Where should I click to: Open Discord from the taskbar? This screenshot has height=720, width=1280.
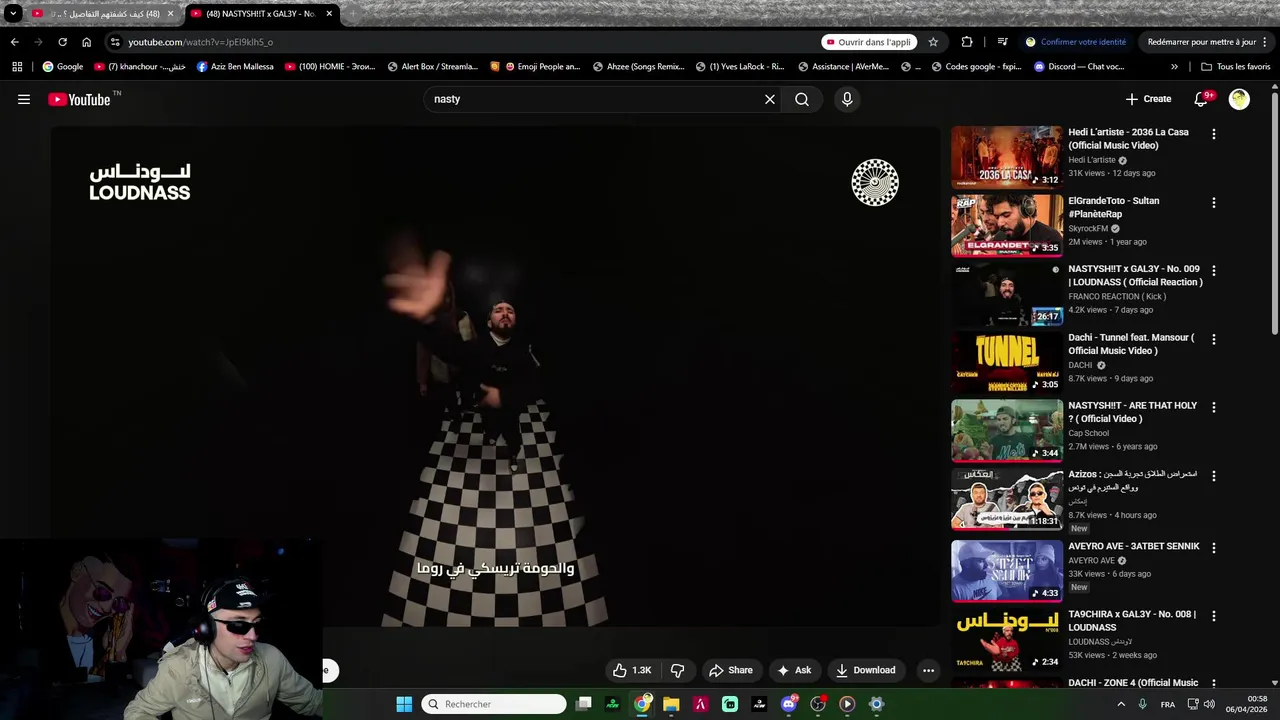(x=789, y=704)
